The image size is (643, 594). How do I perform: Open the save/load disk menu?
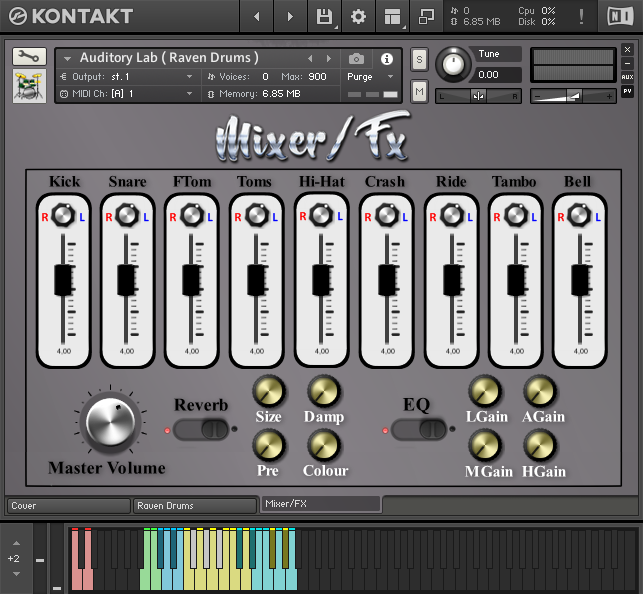point(324,17)
